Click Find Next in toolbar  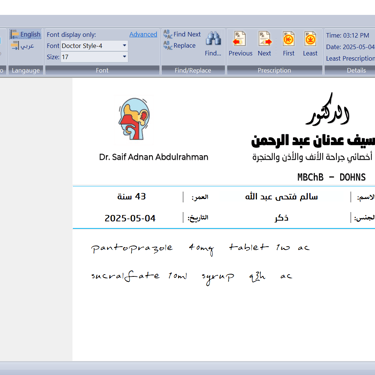[x=182, y=34]
